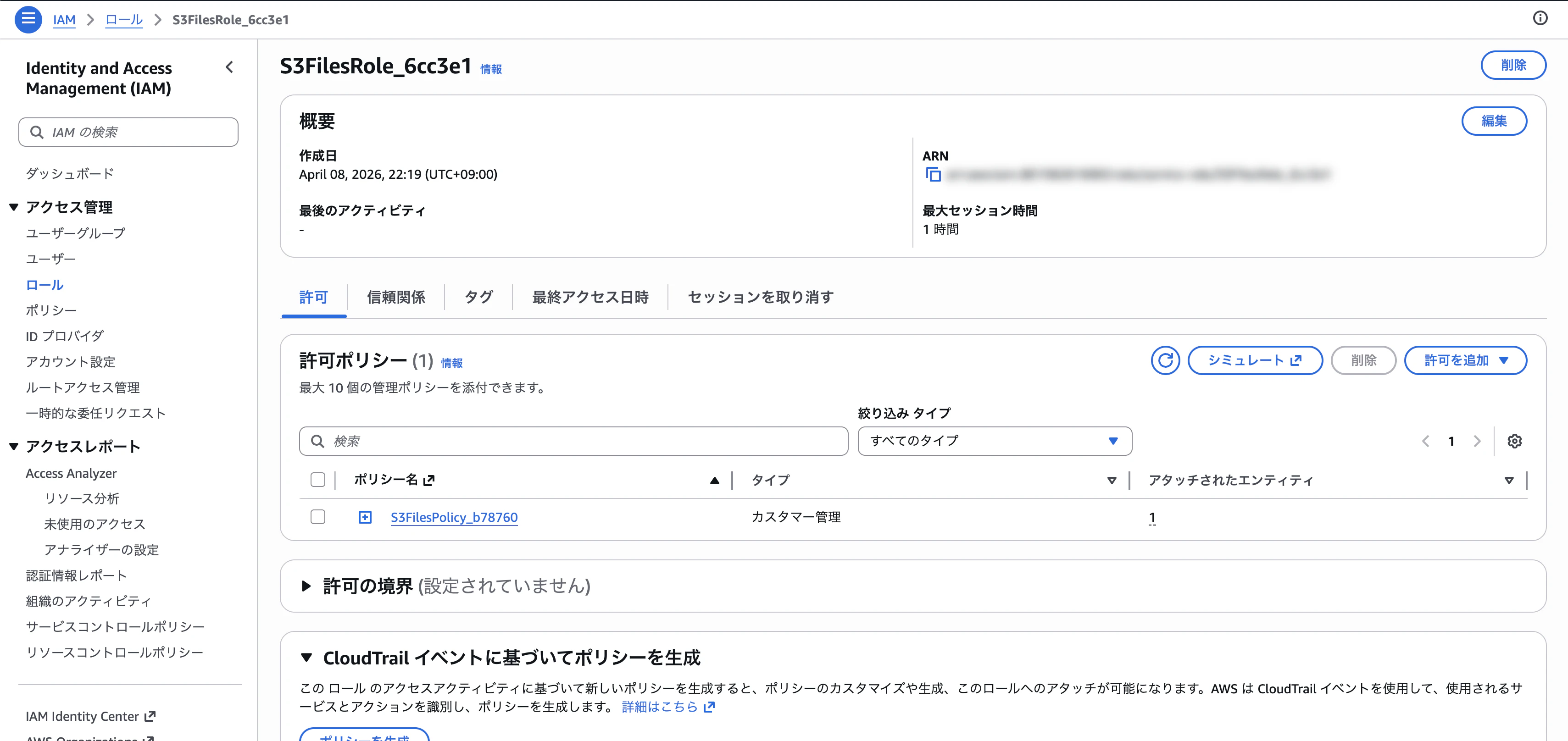Viewport: 1568px width, 741px height.
Task: Click the 削除 button for the role
Action: click(1513, 65)
